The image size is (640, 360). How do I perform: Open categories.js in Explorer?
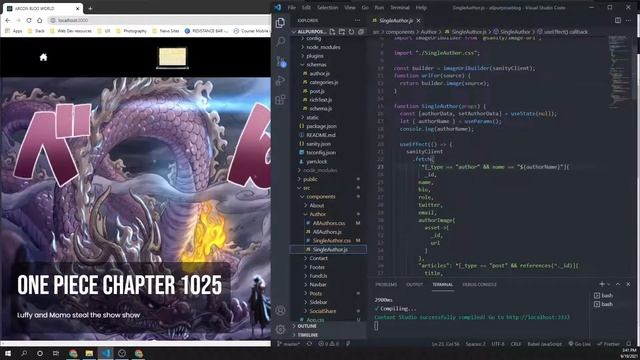pyautogui.click(x=323, y=82)
